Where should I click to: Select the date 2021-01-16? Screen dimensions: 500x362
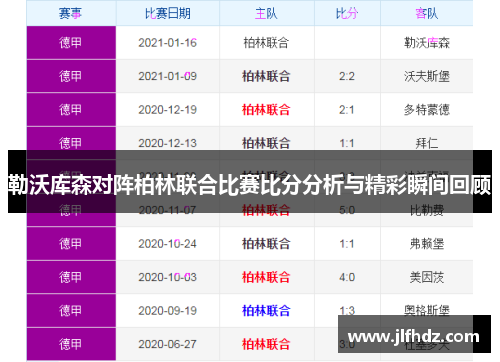tap(168, 43)
